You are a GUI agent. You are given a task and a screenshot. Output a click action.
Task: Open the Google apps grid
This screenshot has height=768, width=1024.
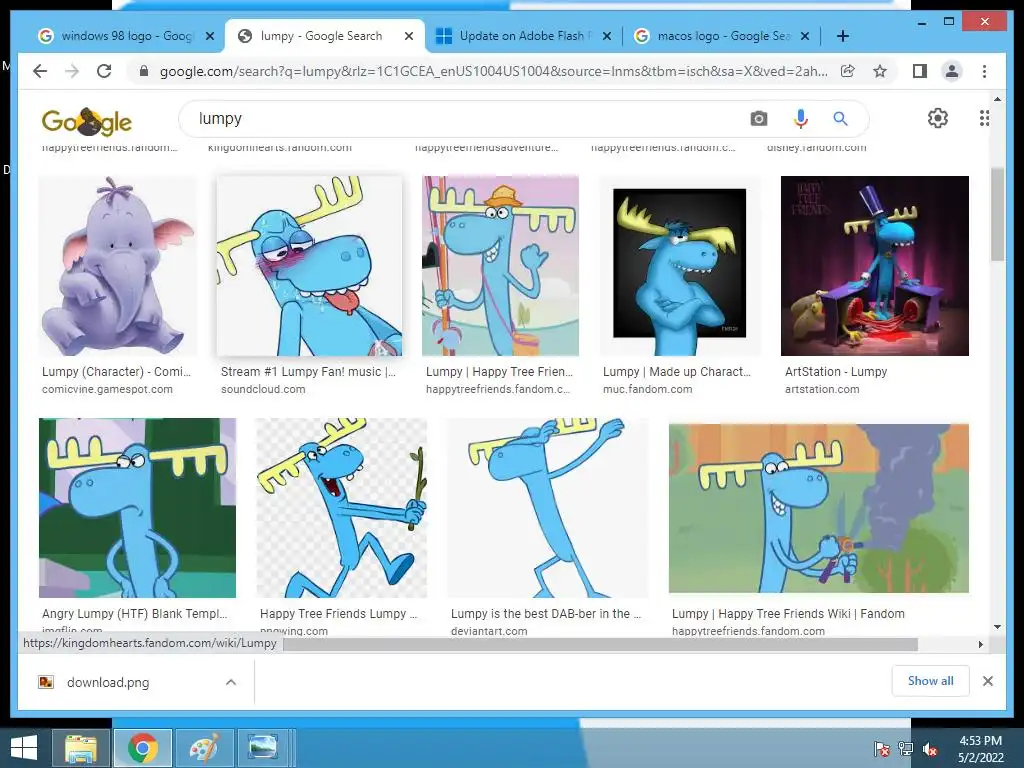[x=984, y=118]
